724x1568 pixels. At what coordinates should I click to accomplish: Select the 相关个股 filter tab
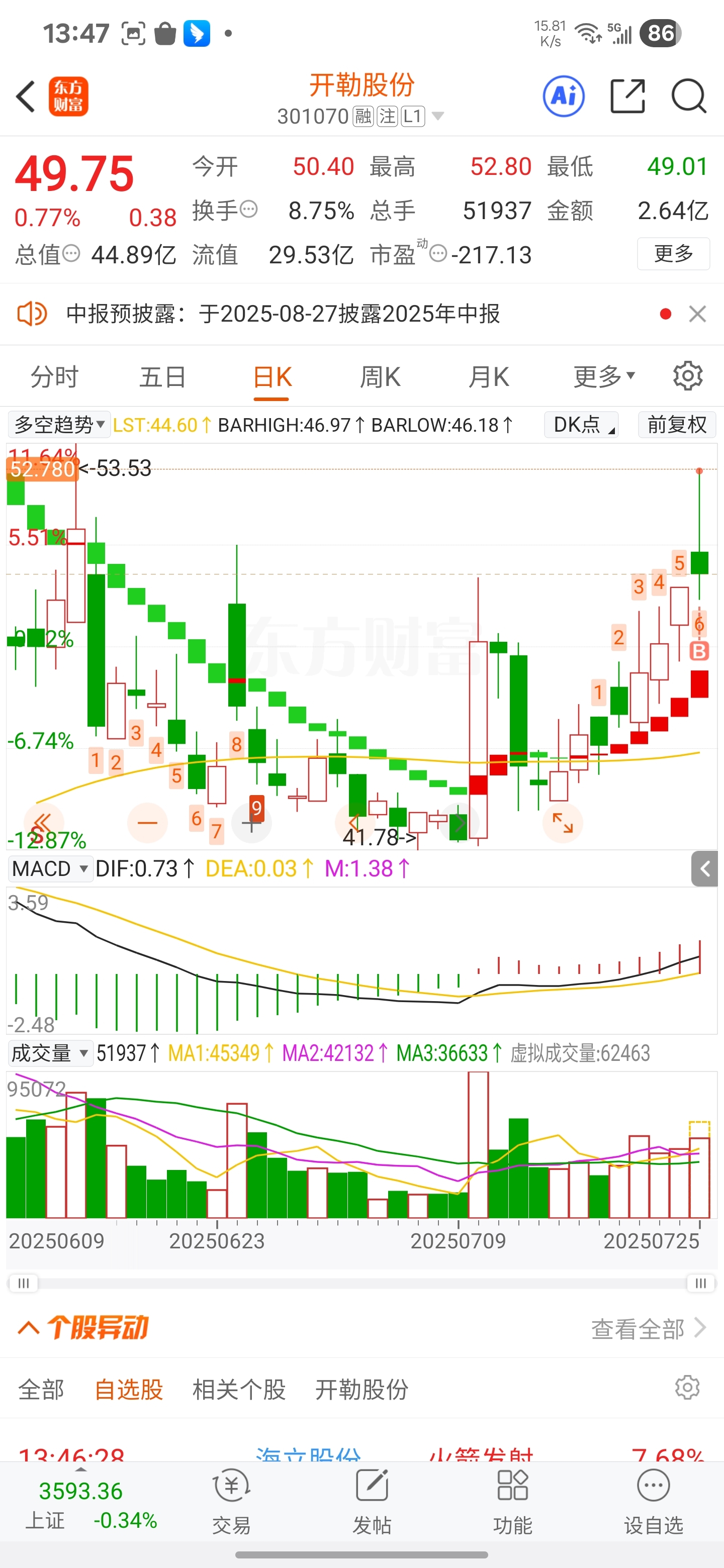pos(239,1389)
